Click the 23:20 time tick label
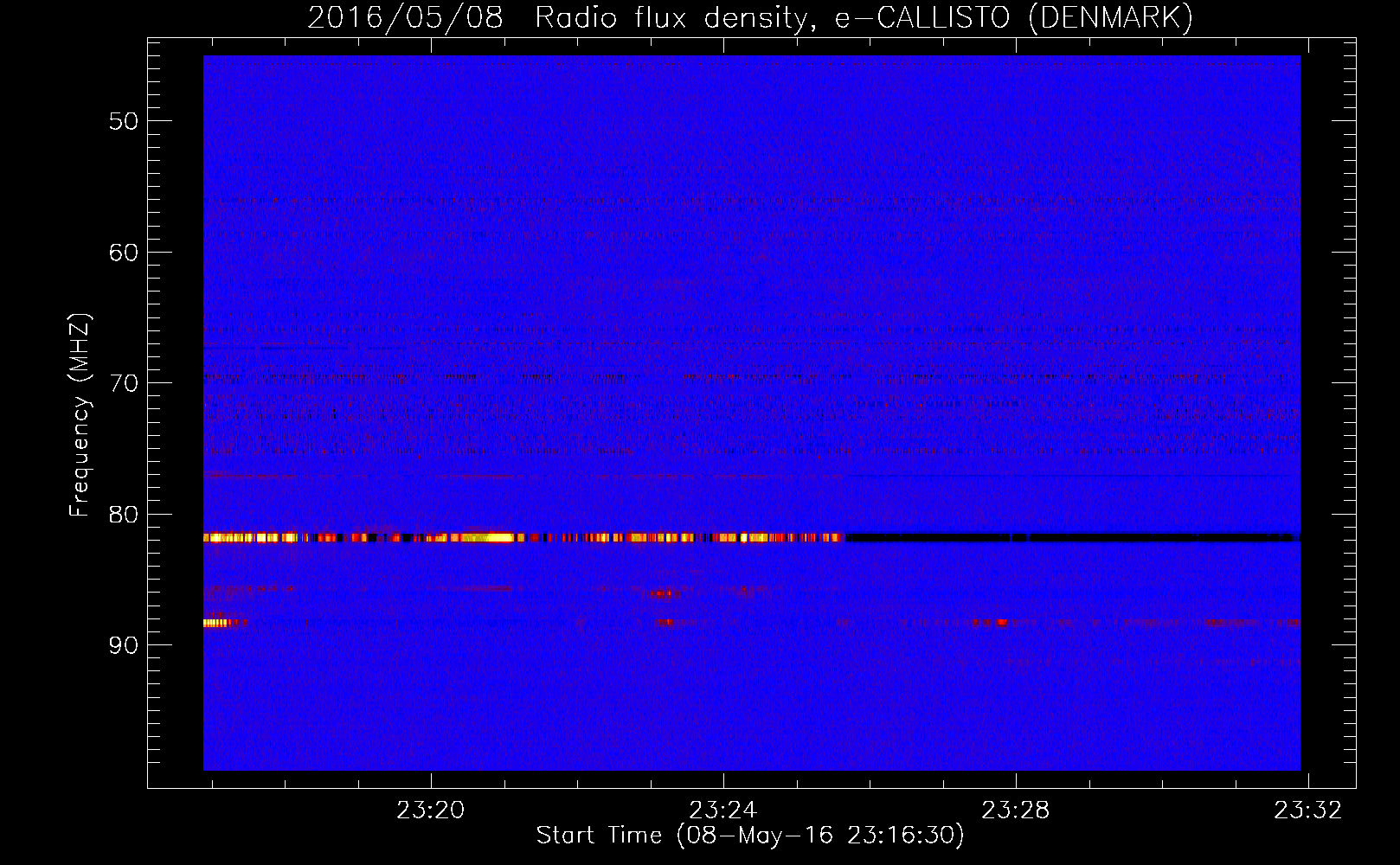1400x865 pixels. coord(431,811)
